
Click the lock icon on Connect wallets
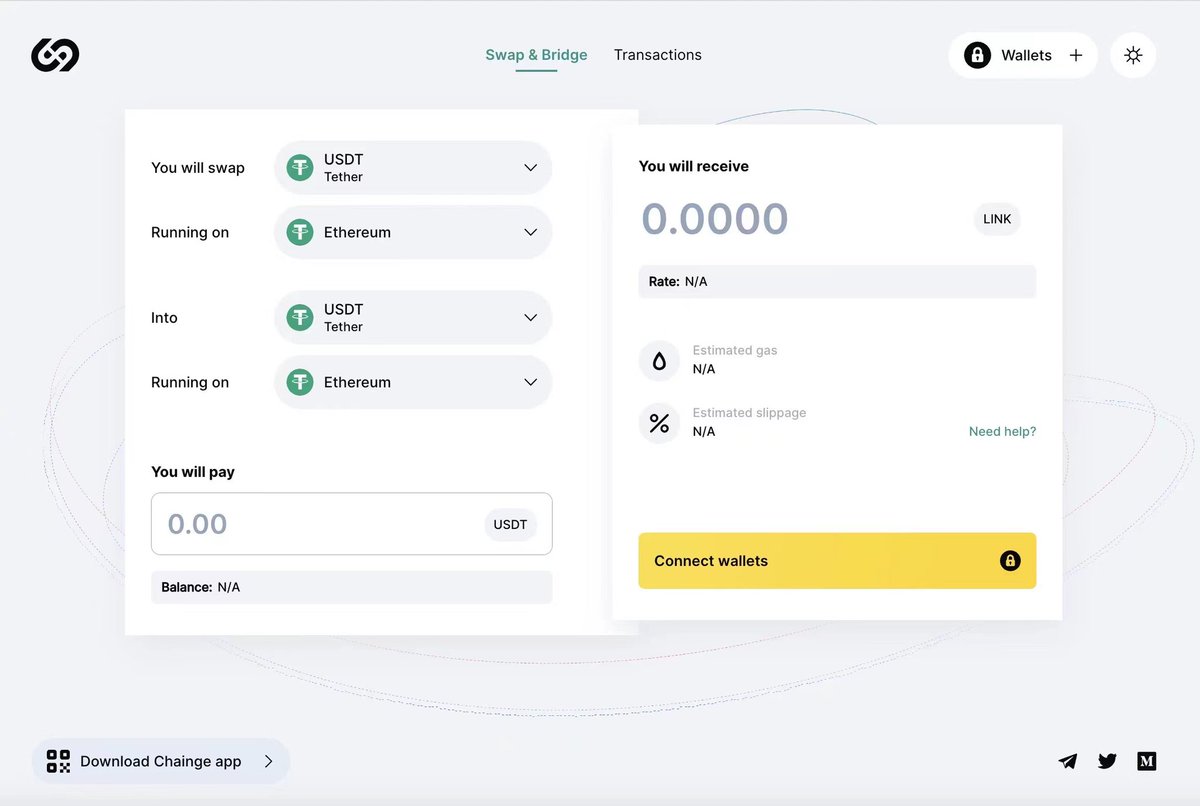coord(1010,561)
